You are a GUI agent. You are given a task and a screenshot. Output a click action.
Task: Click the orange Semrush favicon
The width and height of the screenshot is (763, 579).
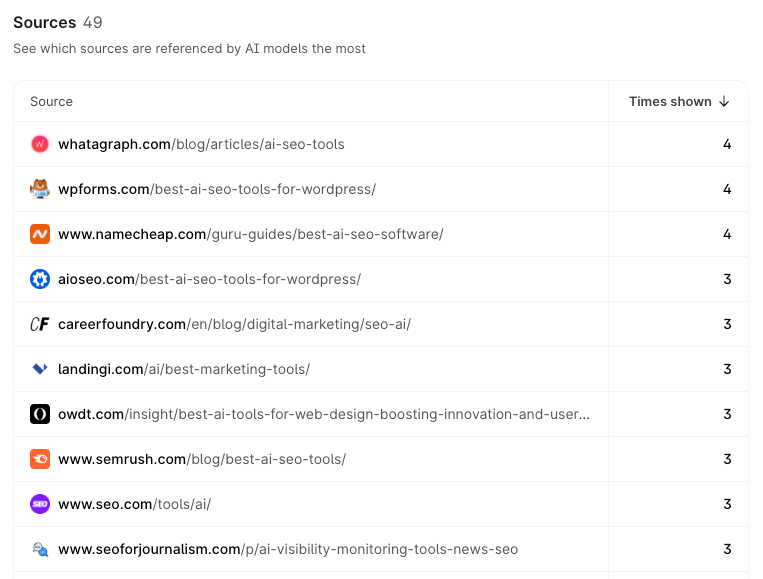[40, 459]
